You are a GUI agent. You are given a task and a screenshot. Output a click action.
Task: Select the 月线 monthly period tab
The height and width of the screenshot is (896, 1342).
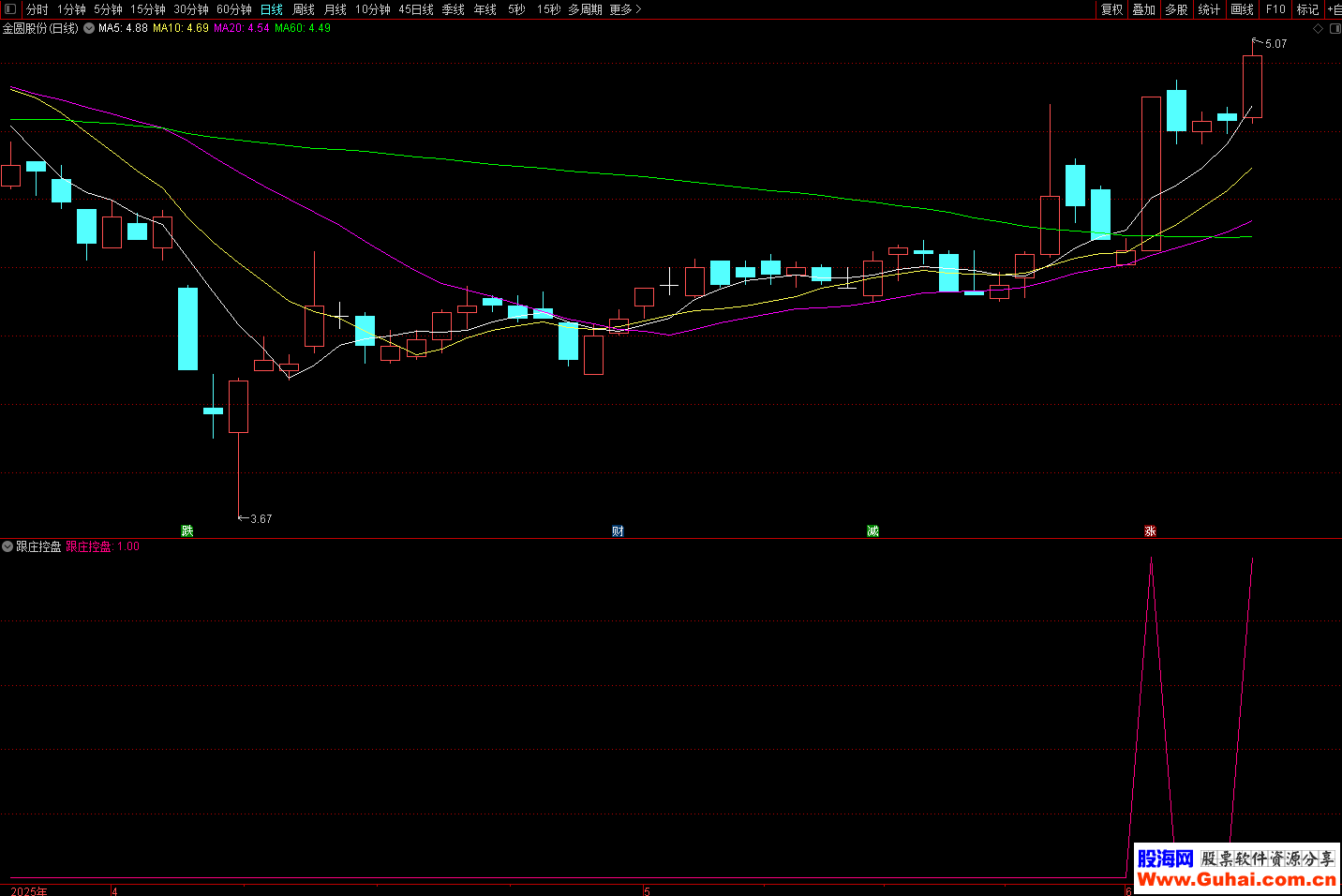pyautogui.click(x=335, y=9)
